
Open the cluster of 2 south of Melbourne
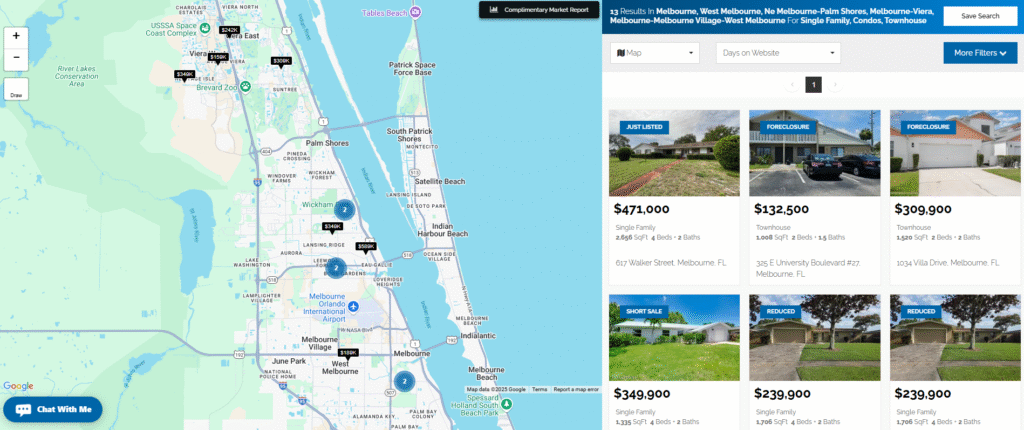(404, 381)
